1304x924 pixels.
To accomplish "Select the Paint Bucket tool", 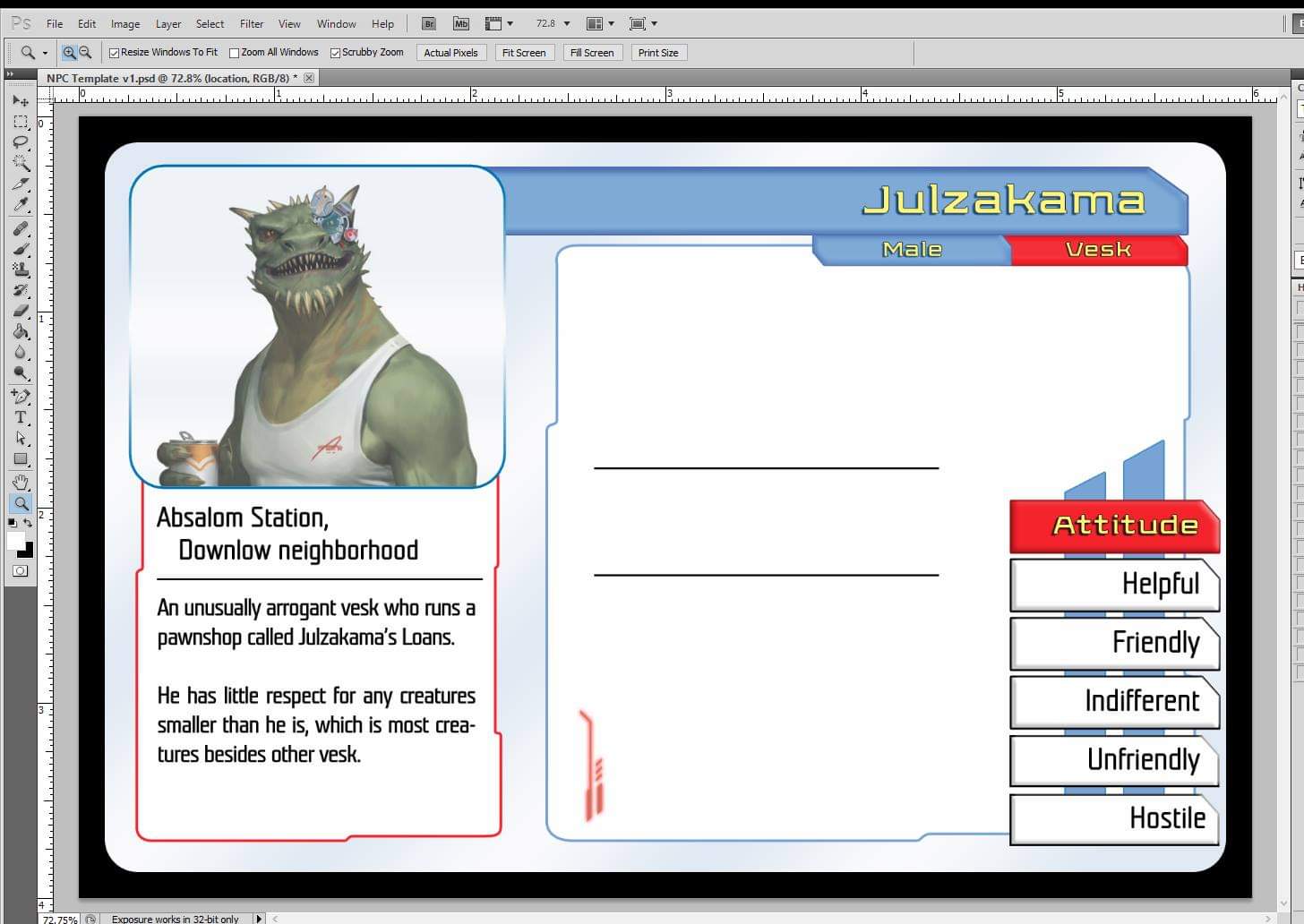I will click(x=20, y=332).
